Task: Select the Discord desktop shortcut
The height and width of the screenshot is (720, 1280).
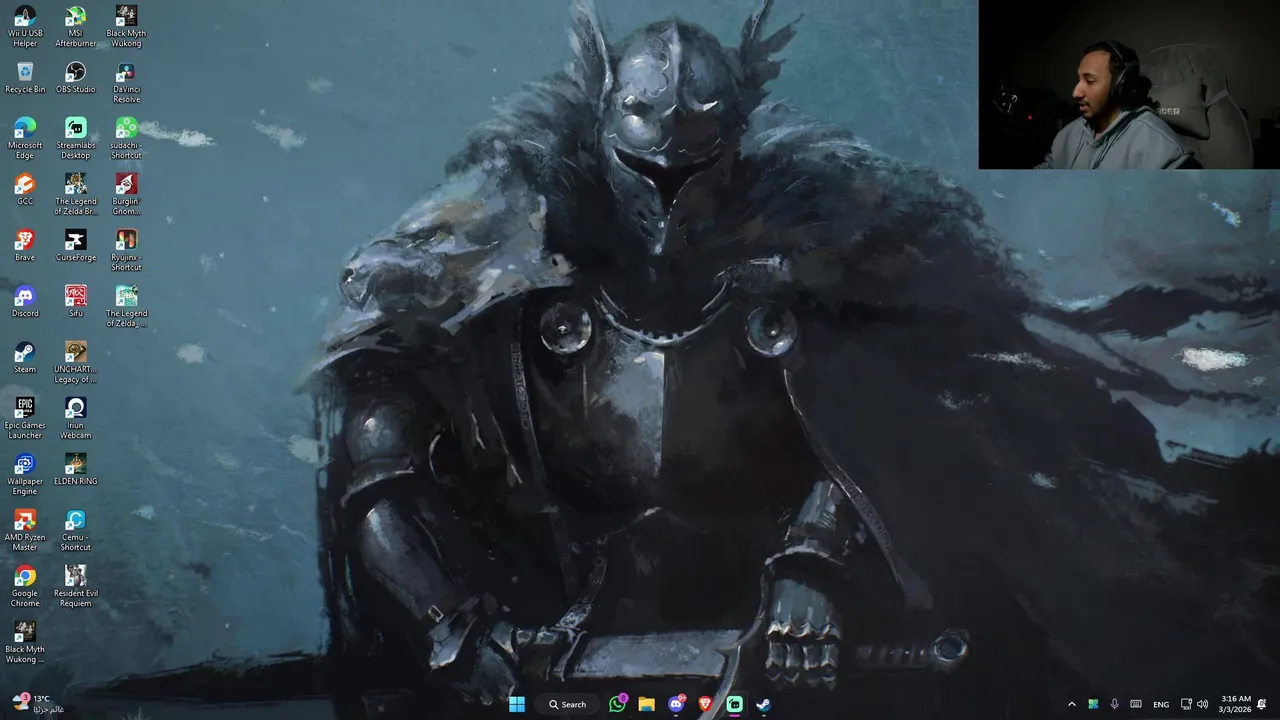Action: pyautogui.click(x=25, y=302)
